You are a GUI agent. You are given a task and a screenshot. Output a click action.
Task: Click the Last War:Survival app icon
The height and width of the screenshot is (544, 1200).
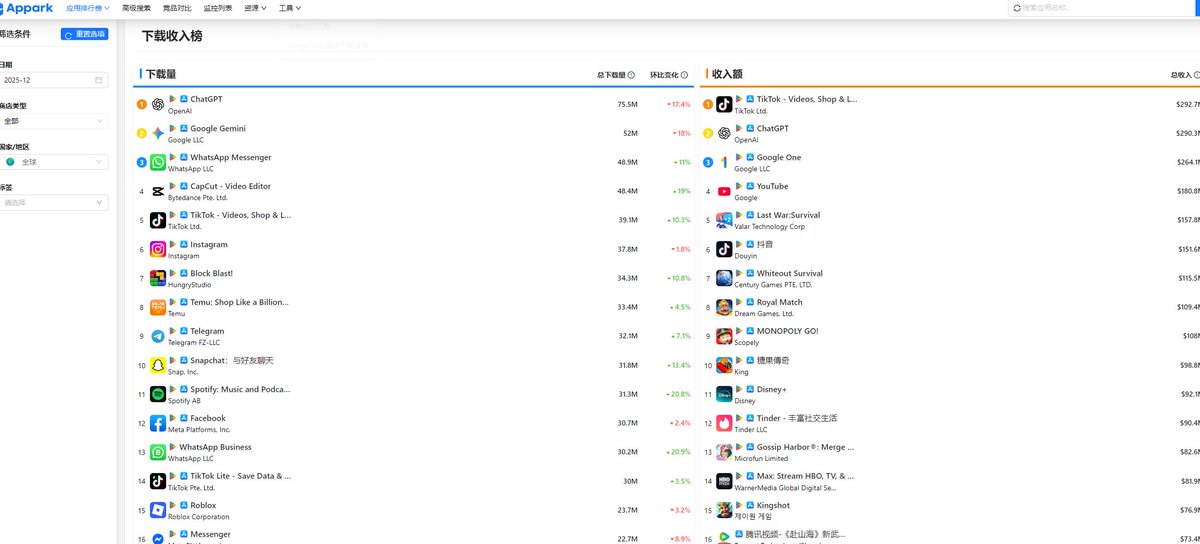724,221
